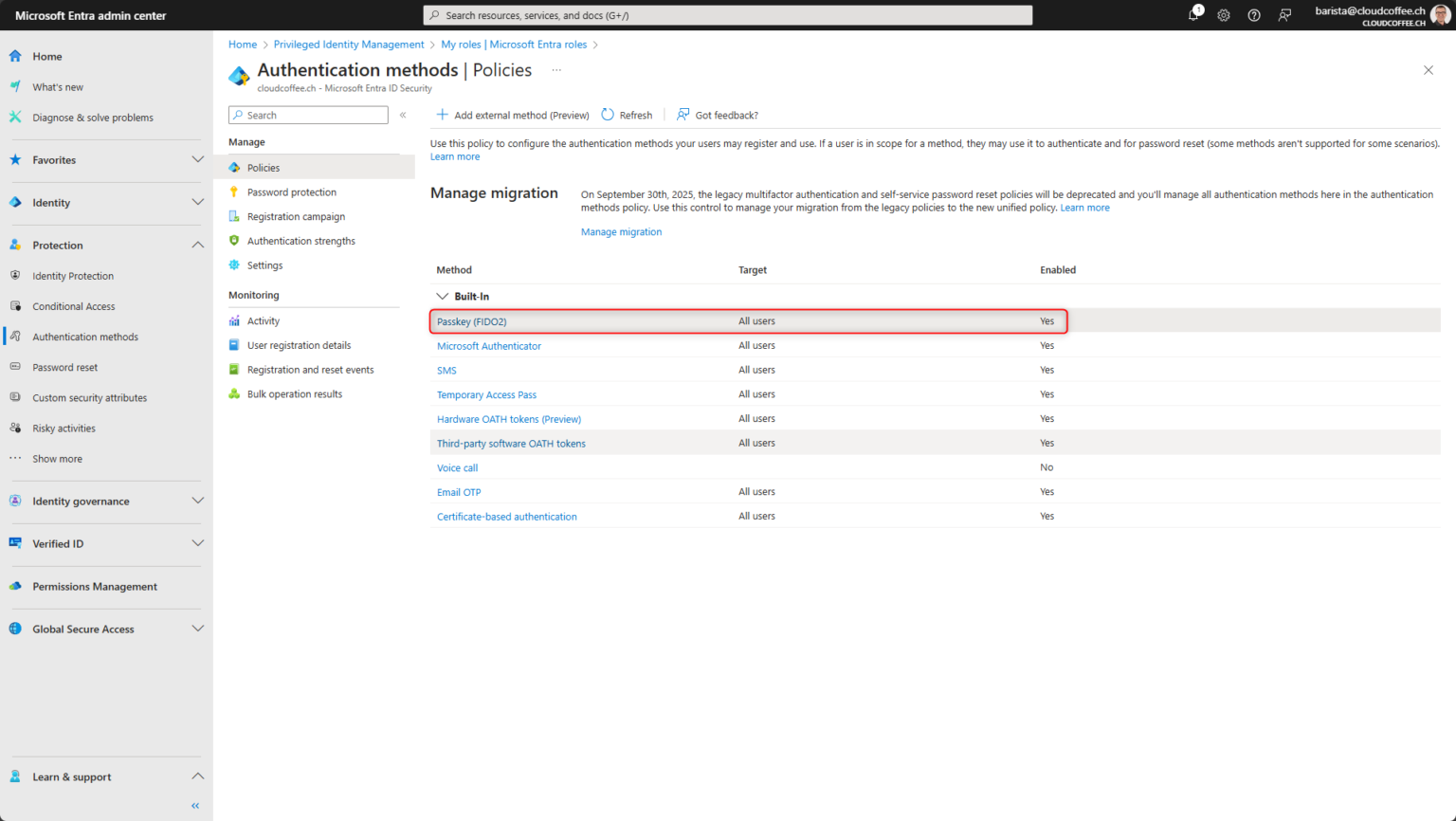The image size is (1456, 821).
Task: Click the Conditional Access icon
Action: (x=15, y=306)
